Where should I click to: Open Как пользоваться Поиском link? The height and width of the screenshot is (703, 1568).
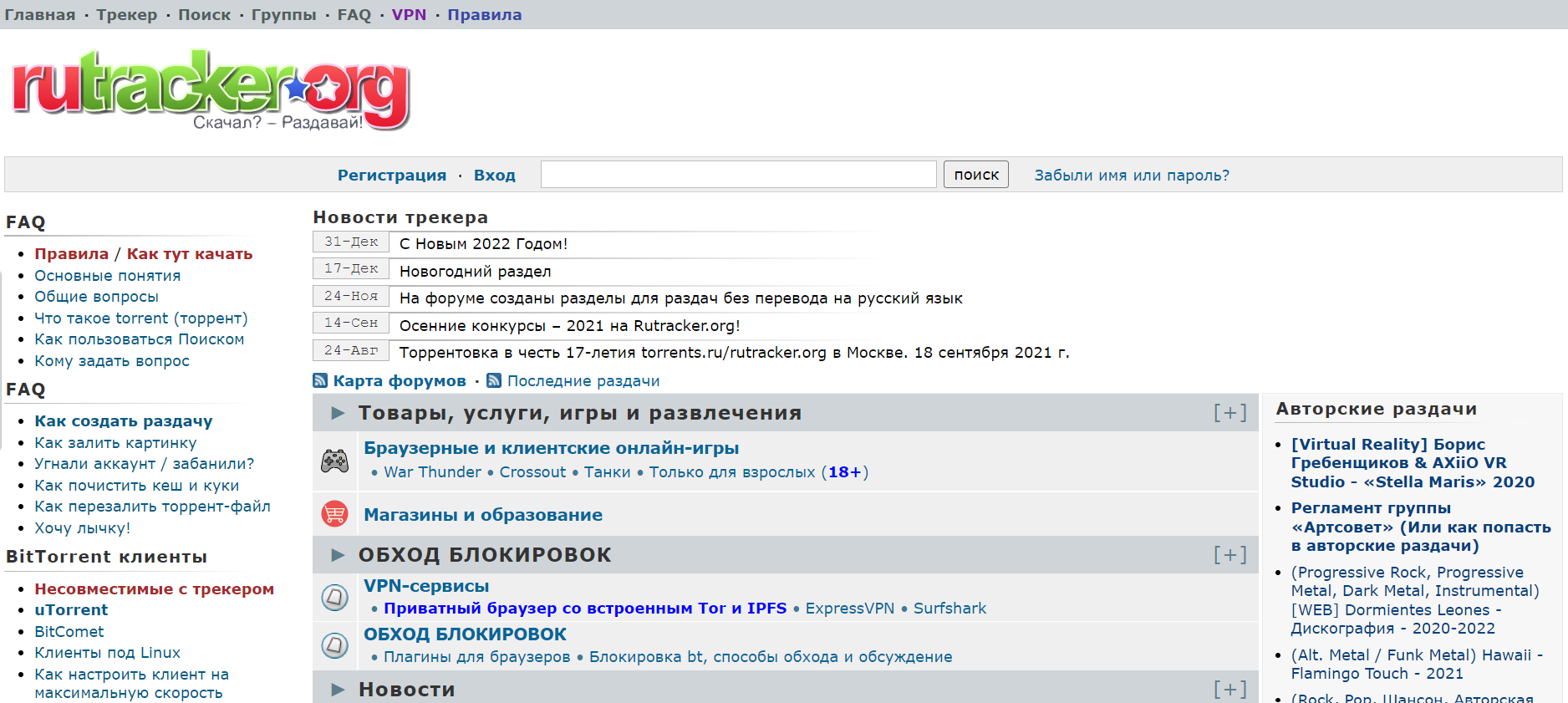tap(140, 339)
